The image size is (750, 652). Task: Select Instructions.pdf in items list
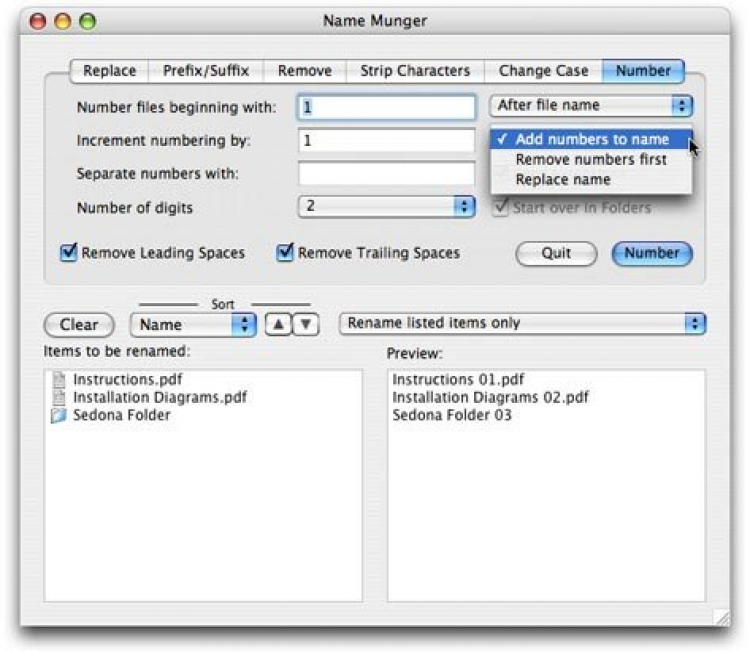[x=128, y=379]
